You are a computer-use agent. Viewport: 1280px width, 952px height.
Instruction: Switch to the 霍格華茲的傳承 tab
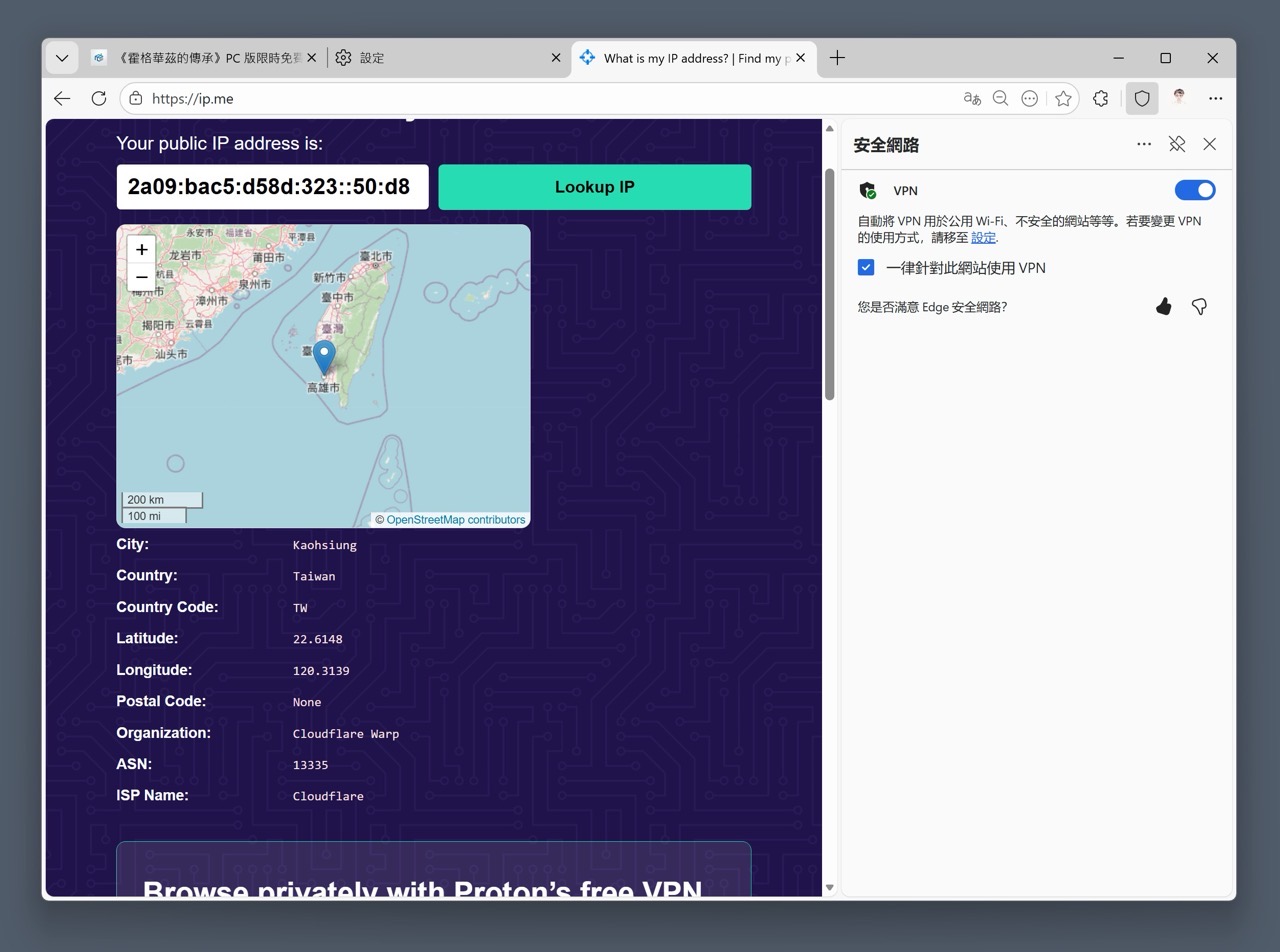200,58
